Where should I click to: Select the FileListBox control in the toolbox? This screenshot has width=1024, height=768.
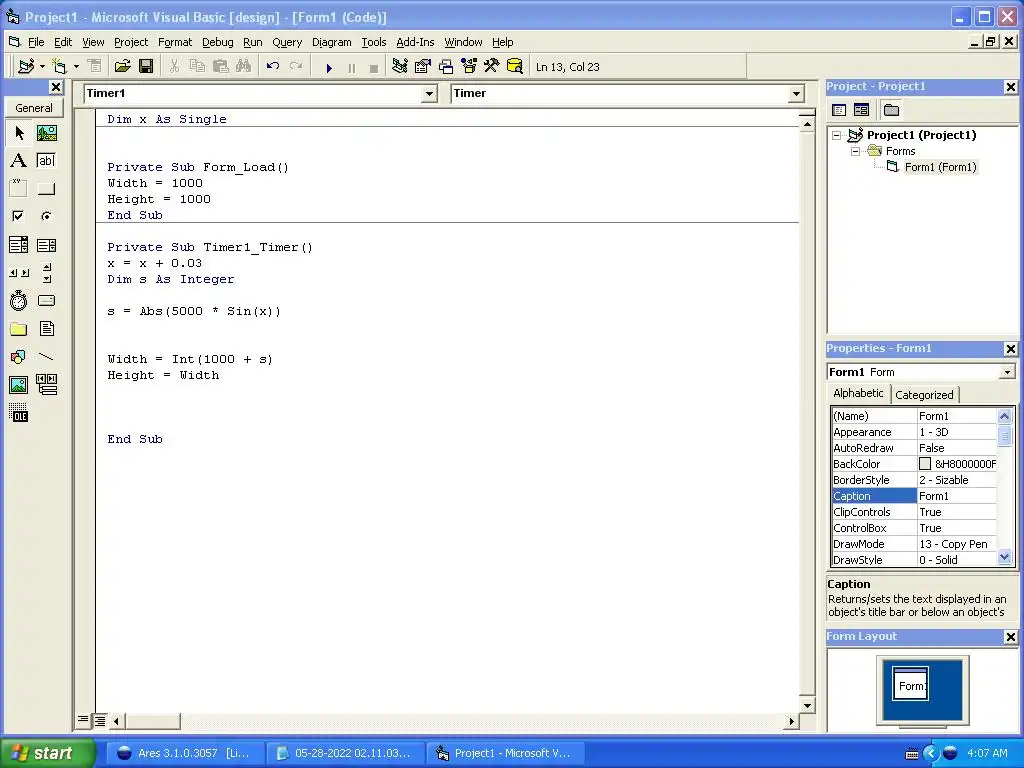(x=46, y=328)
